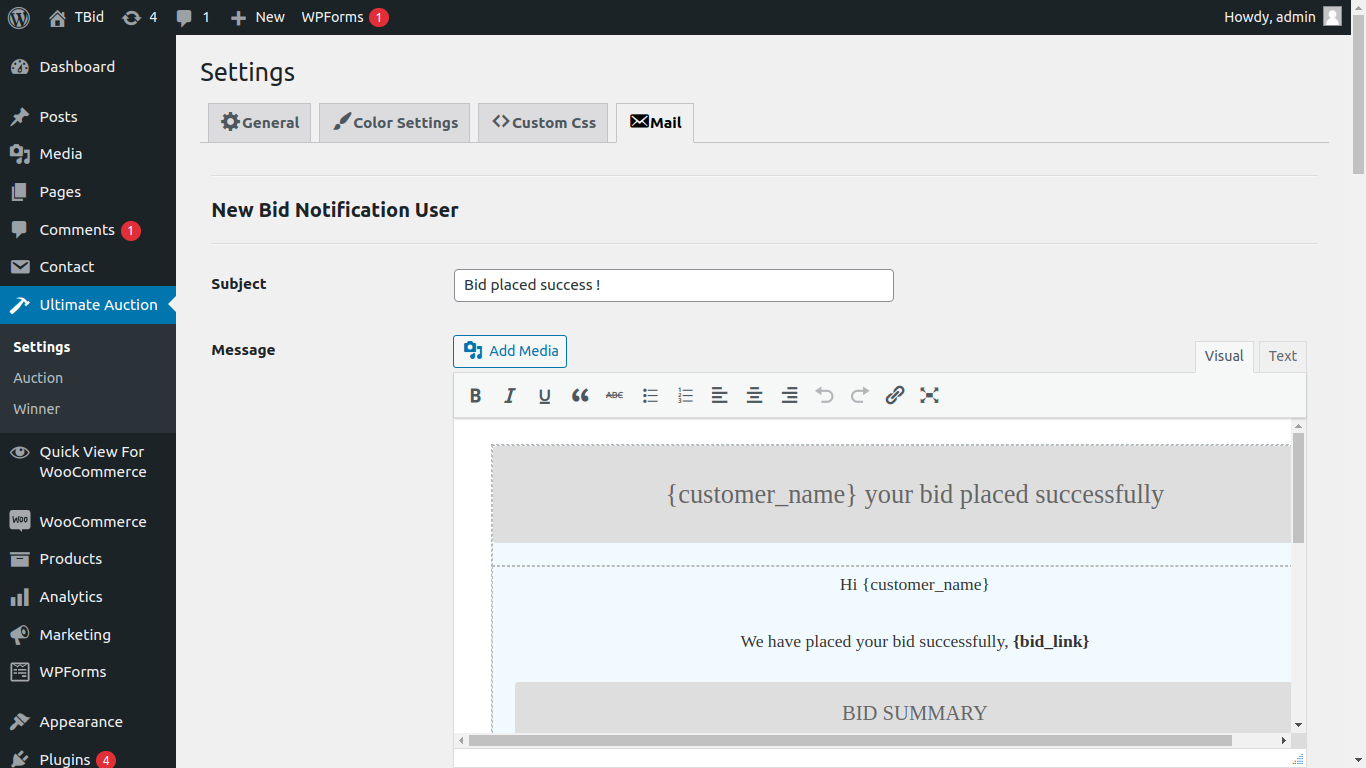Switch to the Color Settings tab
Screen dimensions: 1366x768
pos(395,123)
